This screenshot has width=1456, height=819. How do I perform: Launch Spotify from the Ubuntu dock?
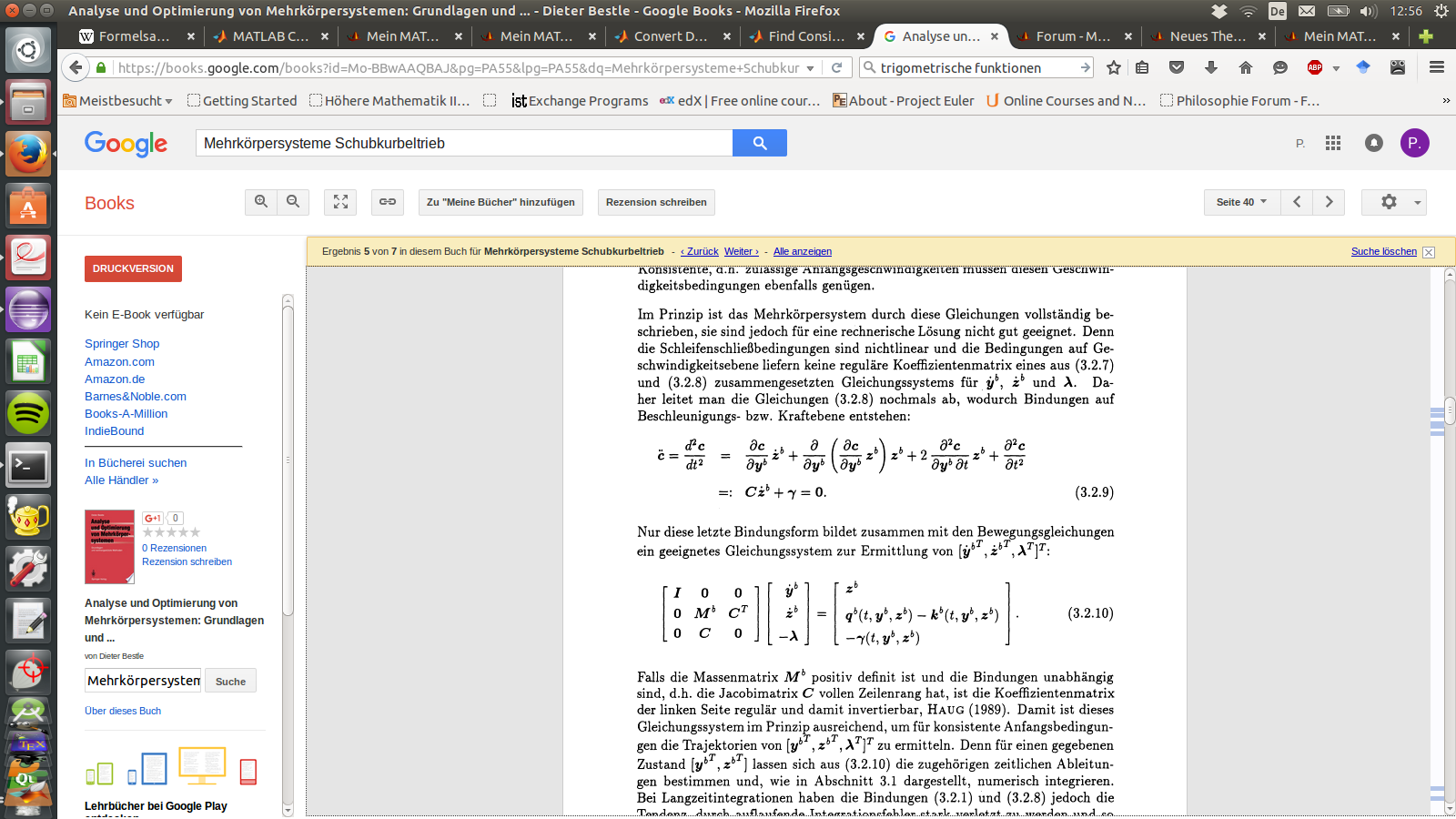point(28,414)
